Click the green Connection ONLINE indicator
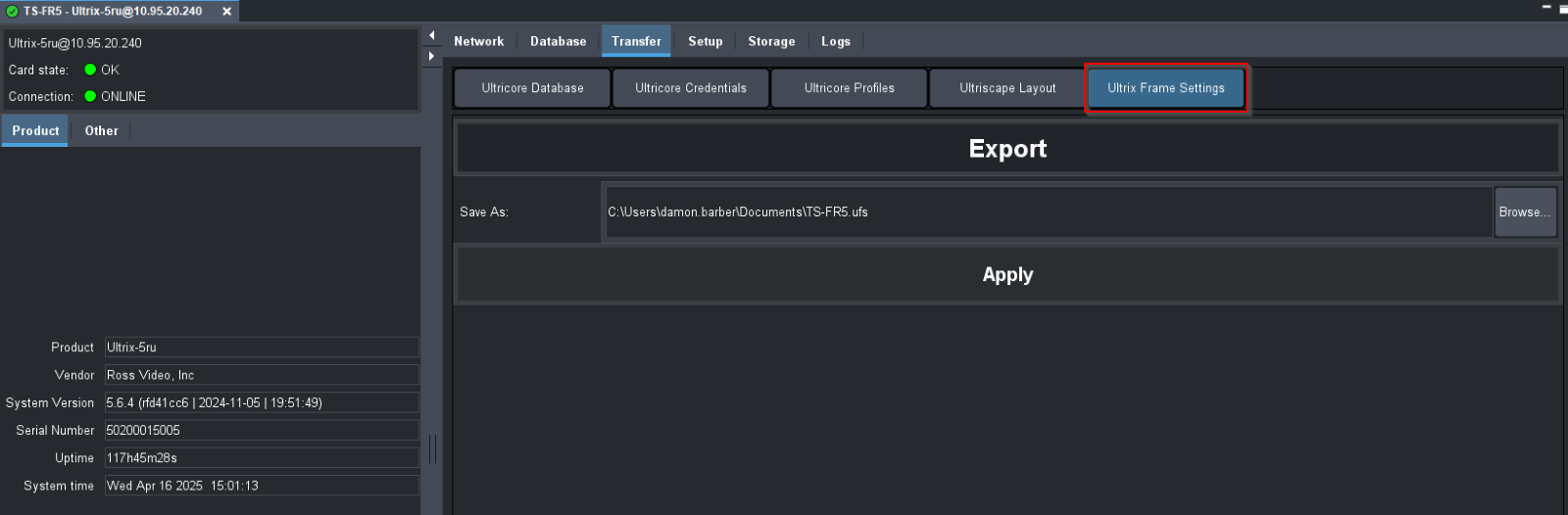 (x=90, y=96)
